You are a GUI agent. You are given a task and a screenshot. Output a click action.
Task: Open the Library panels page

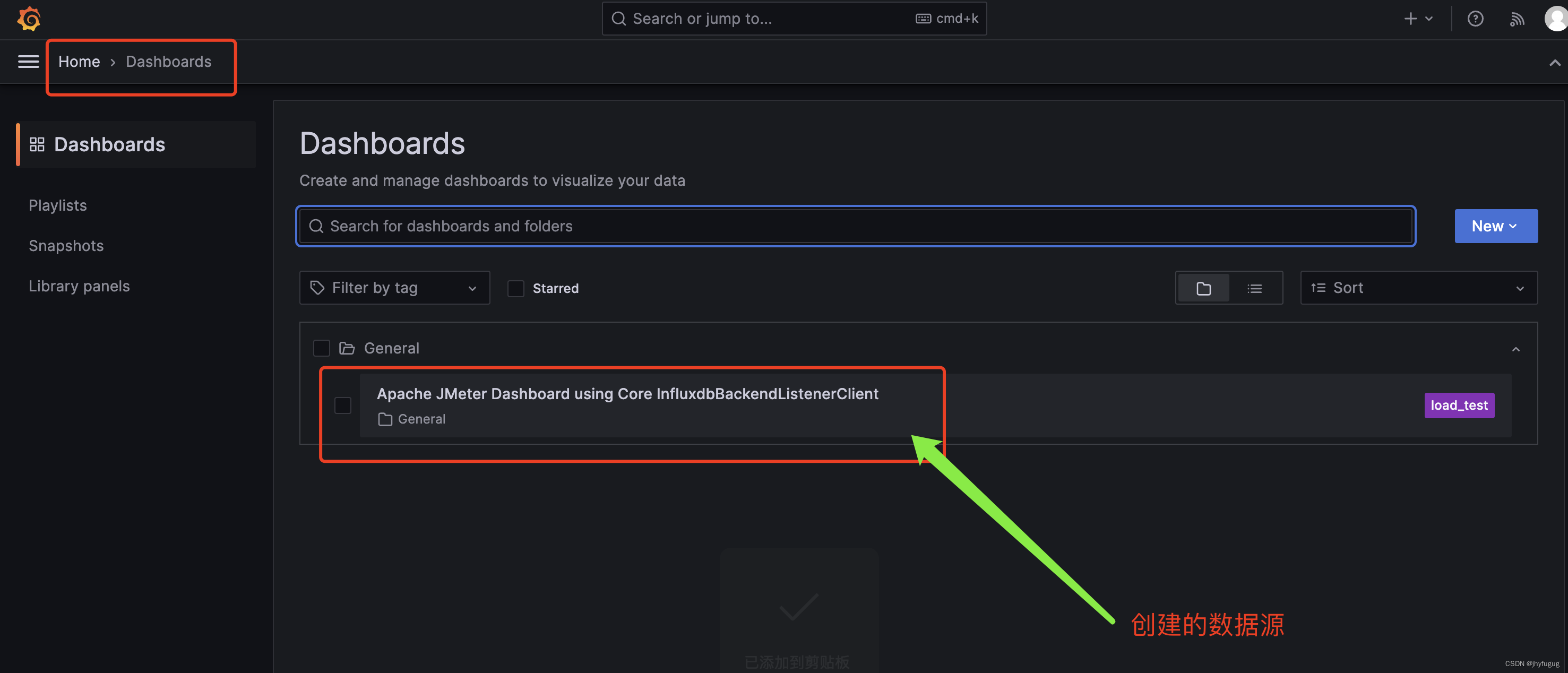click(x=79, y=286)
